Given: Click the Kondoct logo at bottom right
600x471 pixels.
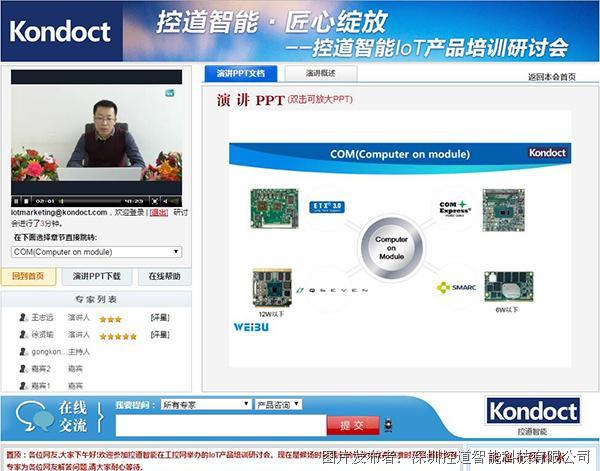Looking at the screenshot, I should point(533,411).
